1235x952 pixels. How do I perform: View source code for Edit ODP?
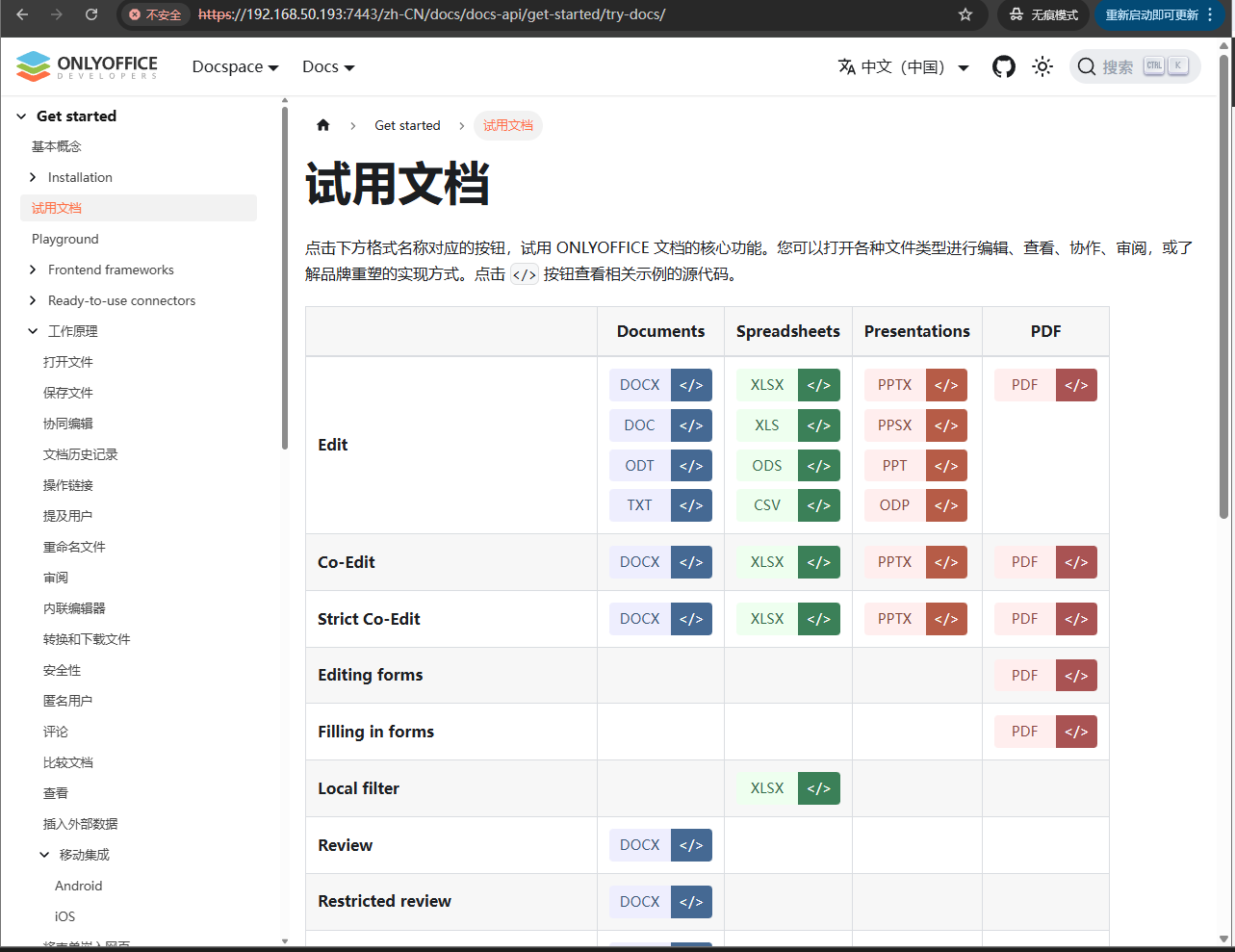[x=946, y=505]
